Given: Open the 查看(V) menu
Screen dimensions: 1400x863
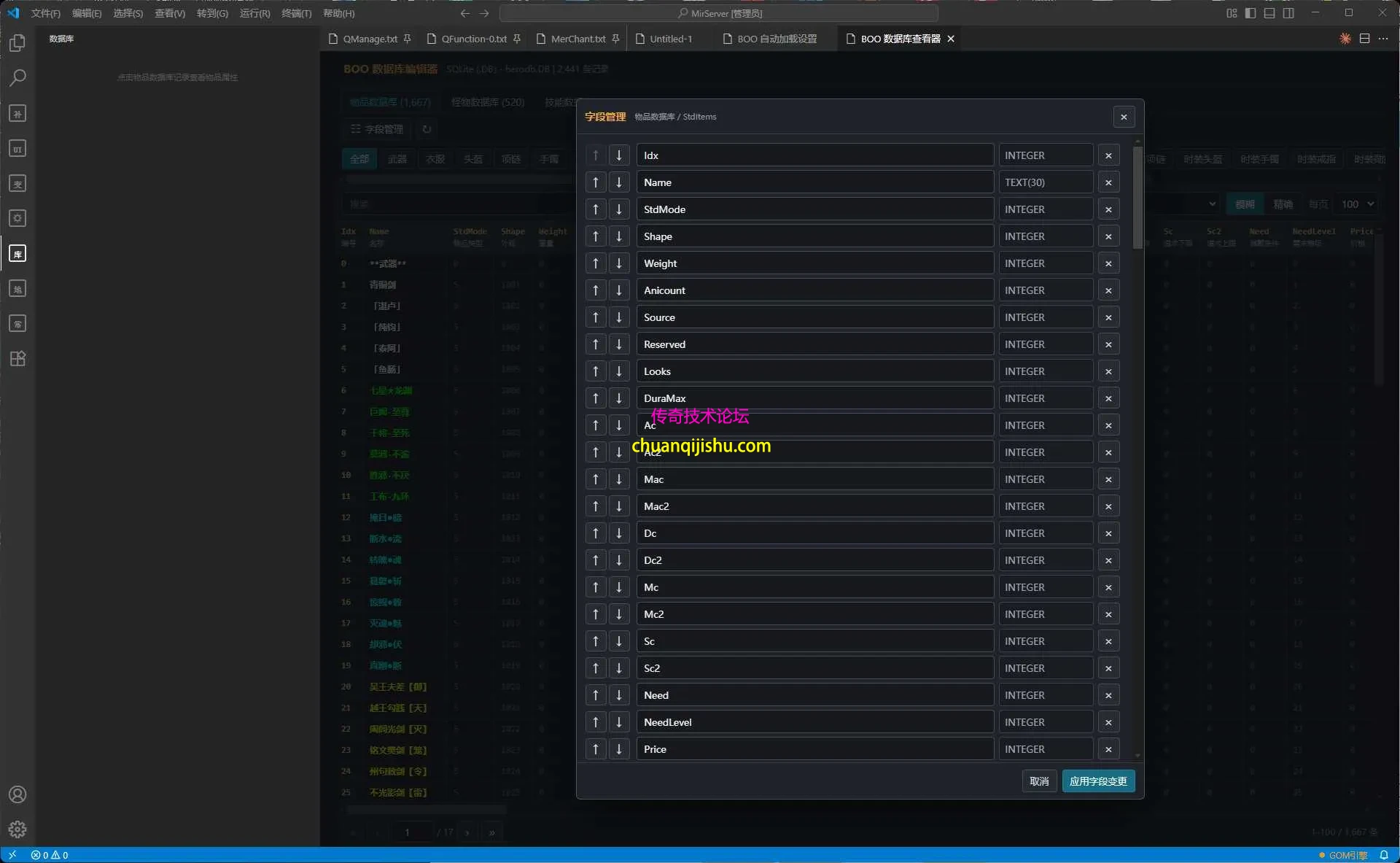Looking at the screenshot, I should (x=170, y=13).
